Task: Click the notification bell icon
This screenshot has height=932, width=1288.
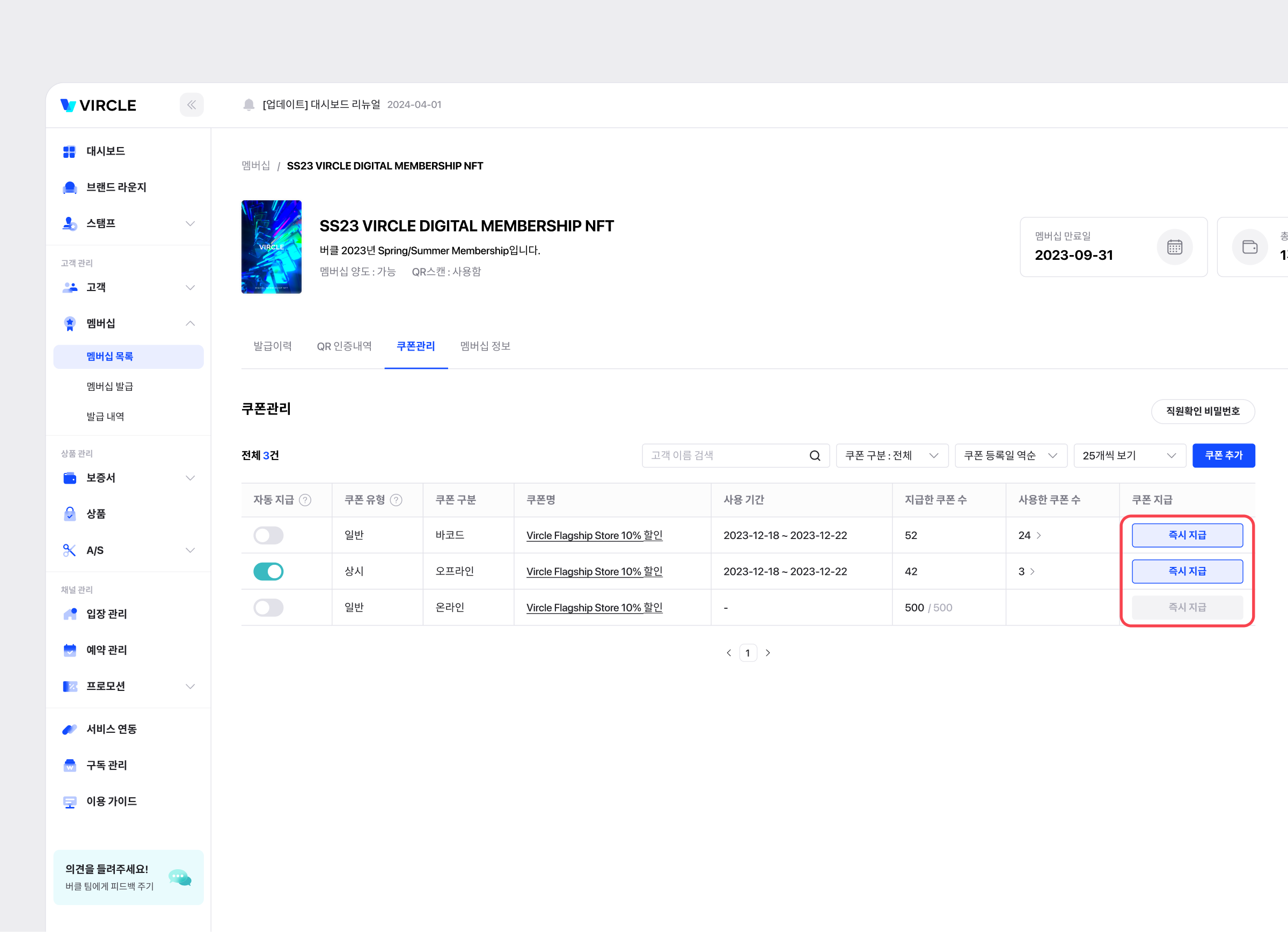Action: pyautogui.click(x=248, y=105)
